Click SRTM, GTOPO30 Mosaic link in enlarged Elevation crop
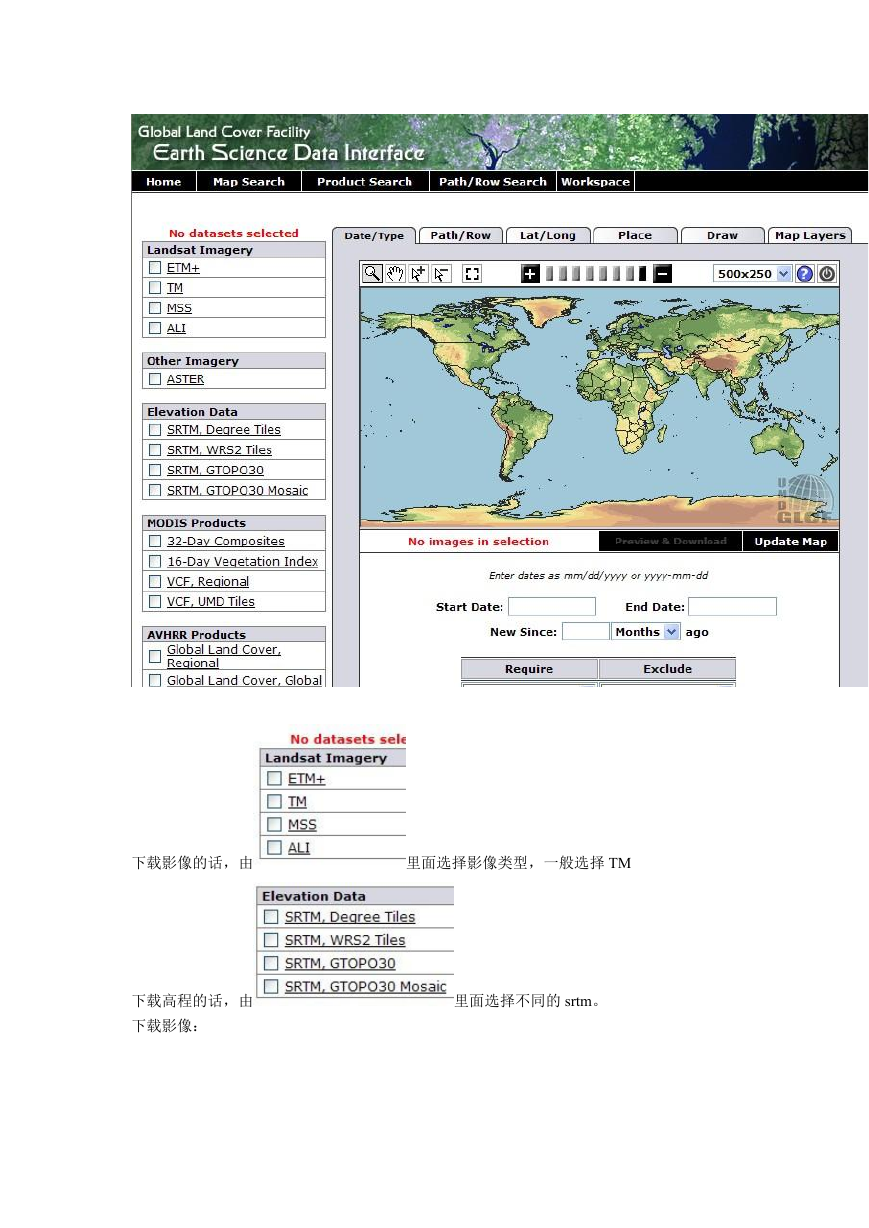 pos(366,987)
